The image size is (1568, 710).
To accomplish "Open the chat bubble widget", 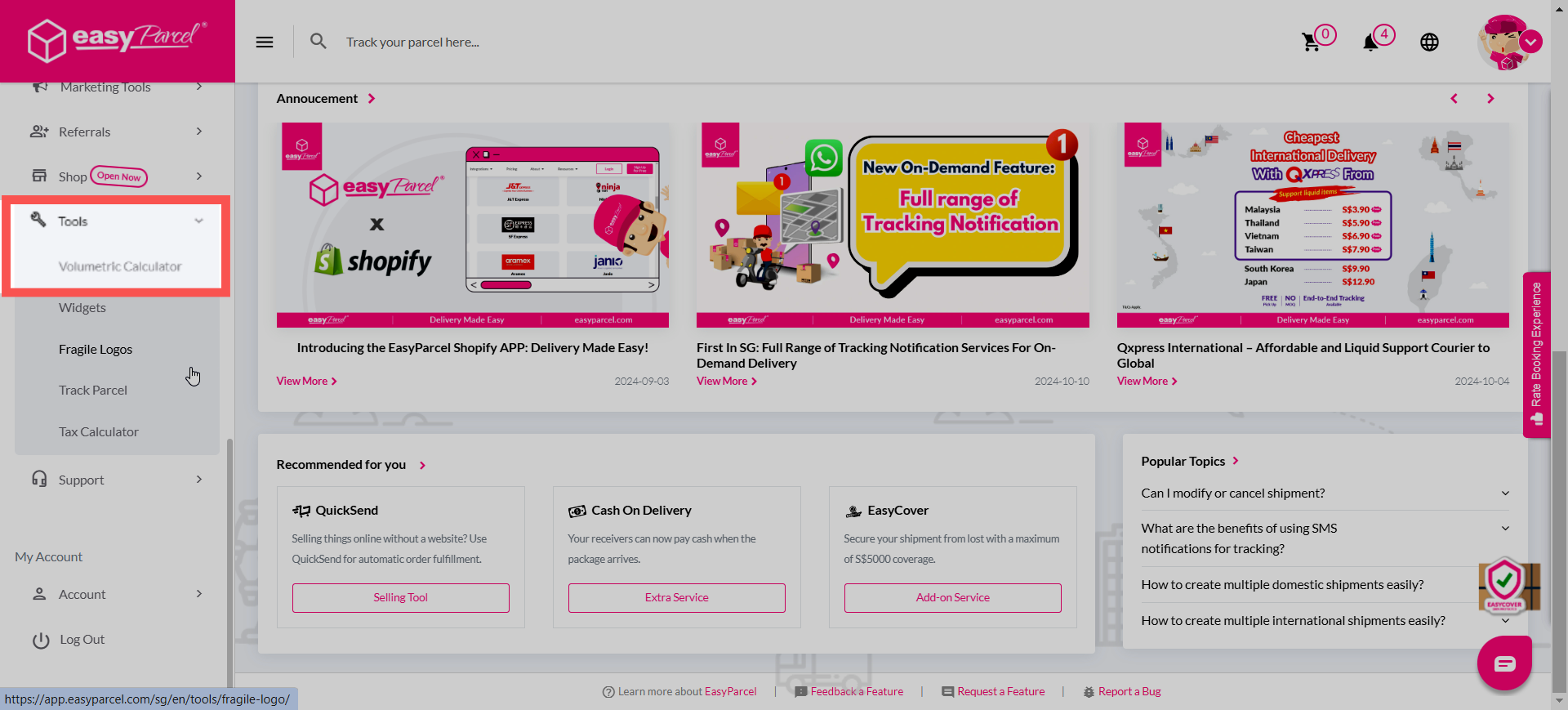I will click(1504, 663).
